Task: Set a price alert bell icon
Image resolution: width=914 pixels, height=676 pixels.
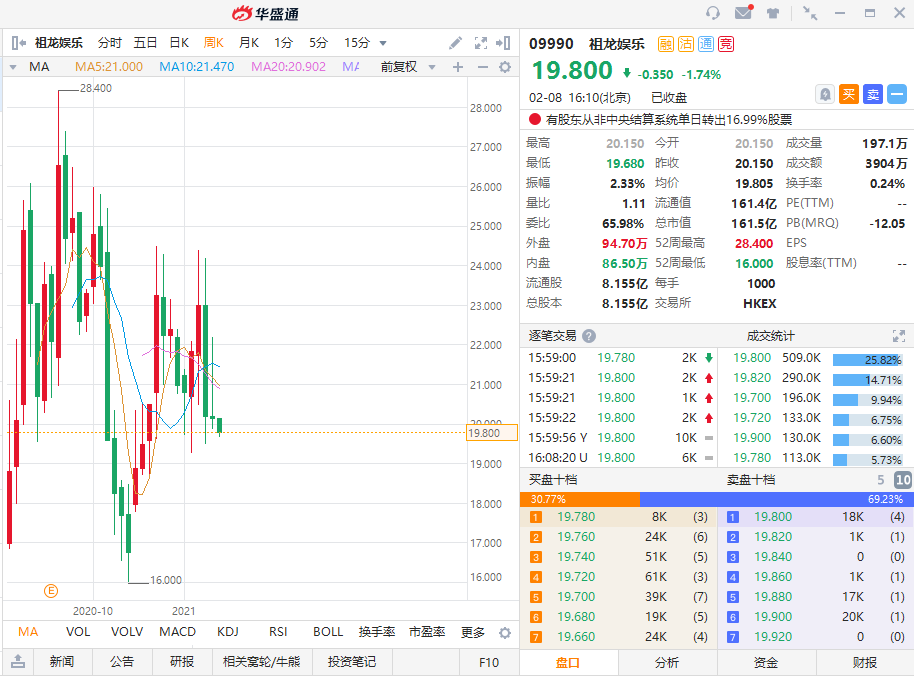Action: pyautogui.click(x=825, y=94)
